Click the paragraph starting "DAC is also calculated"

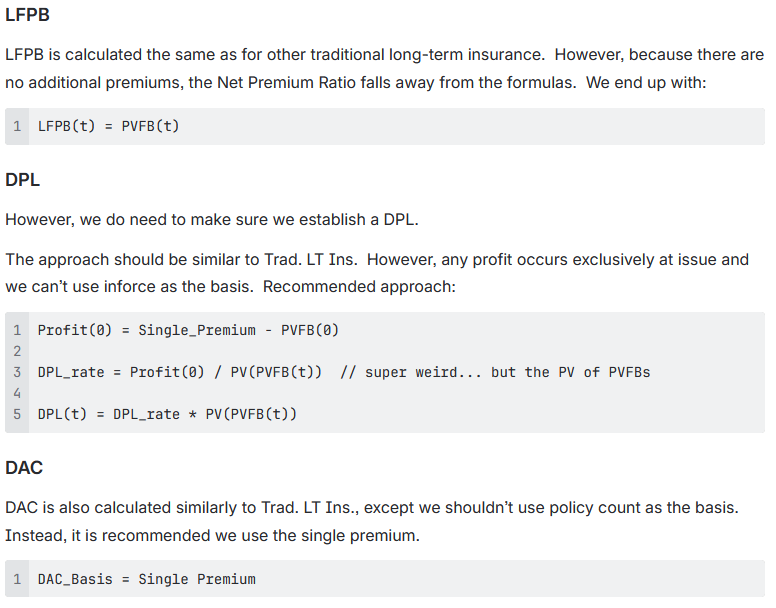(x=371, y=508)
